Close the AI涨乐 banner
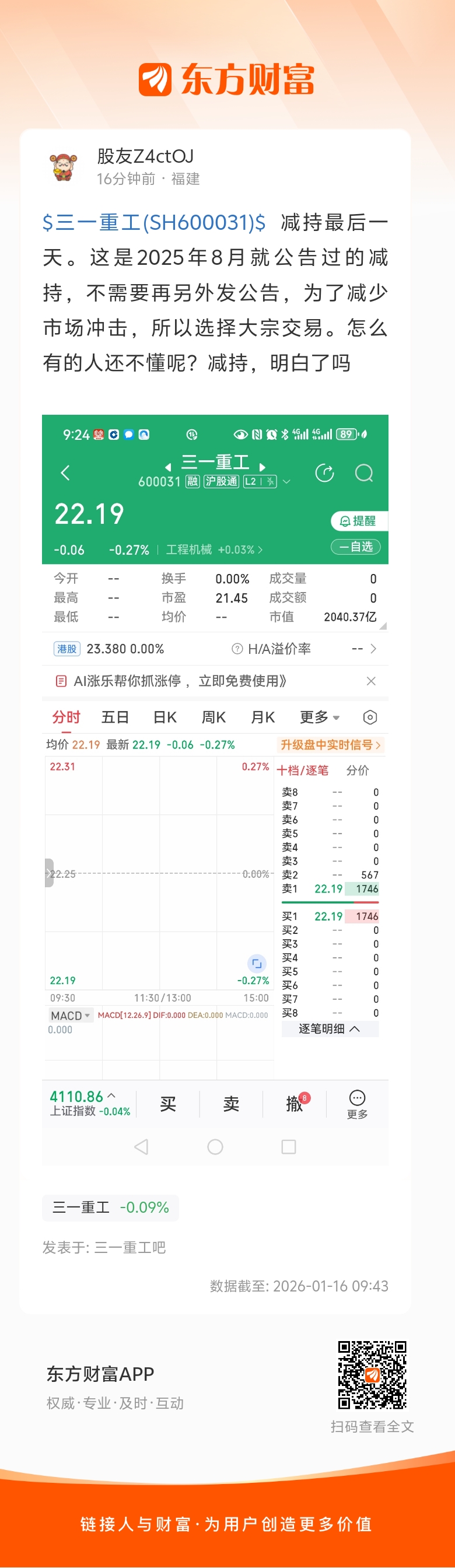 [371, 681]
